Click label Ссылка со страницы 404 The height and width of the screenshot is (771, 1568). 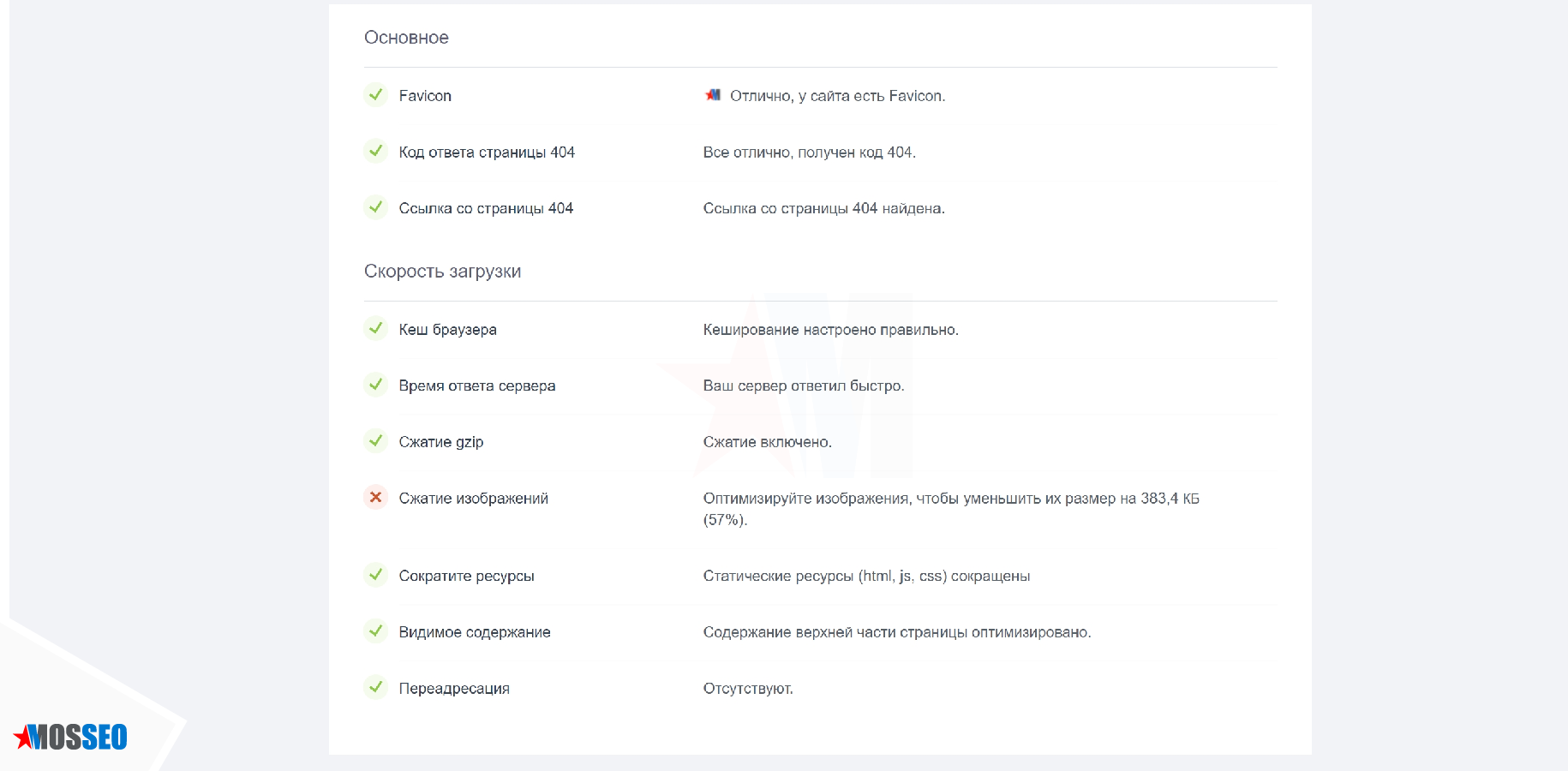(x=486, y=208)
